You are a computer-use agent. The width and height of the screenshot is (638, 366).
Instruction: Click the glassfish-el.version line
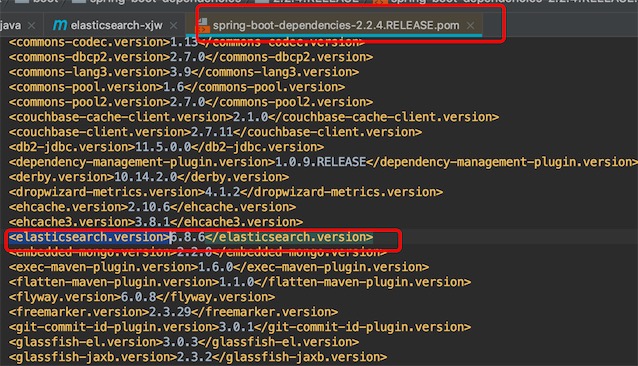tap(184, 342)
